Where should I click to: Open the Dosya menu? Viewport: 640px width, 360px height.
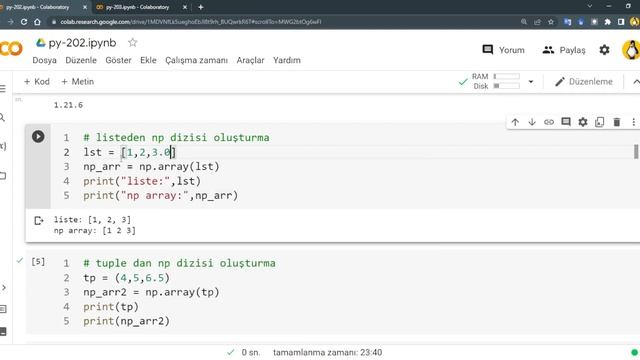pos(44,60)
